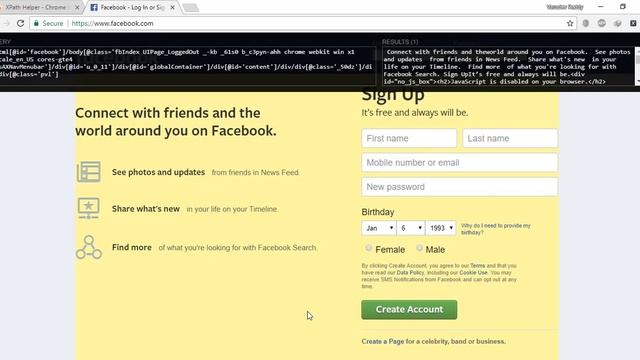
Task: Open a new browser tab
Action: 191,8
